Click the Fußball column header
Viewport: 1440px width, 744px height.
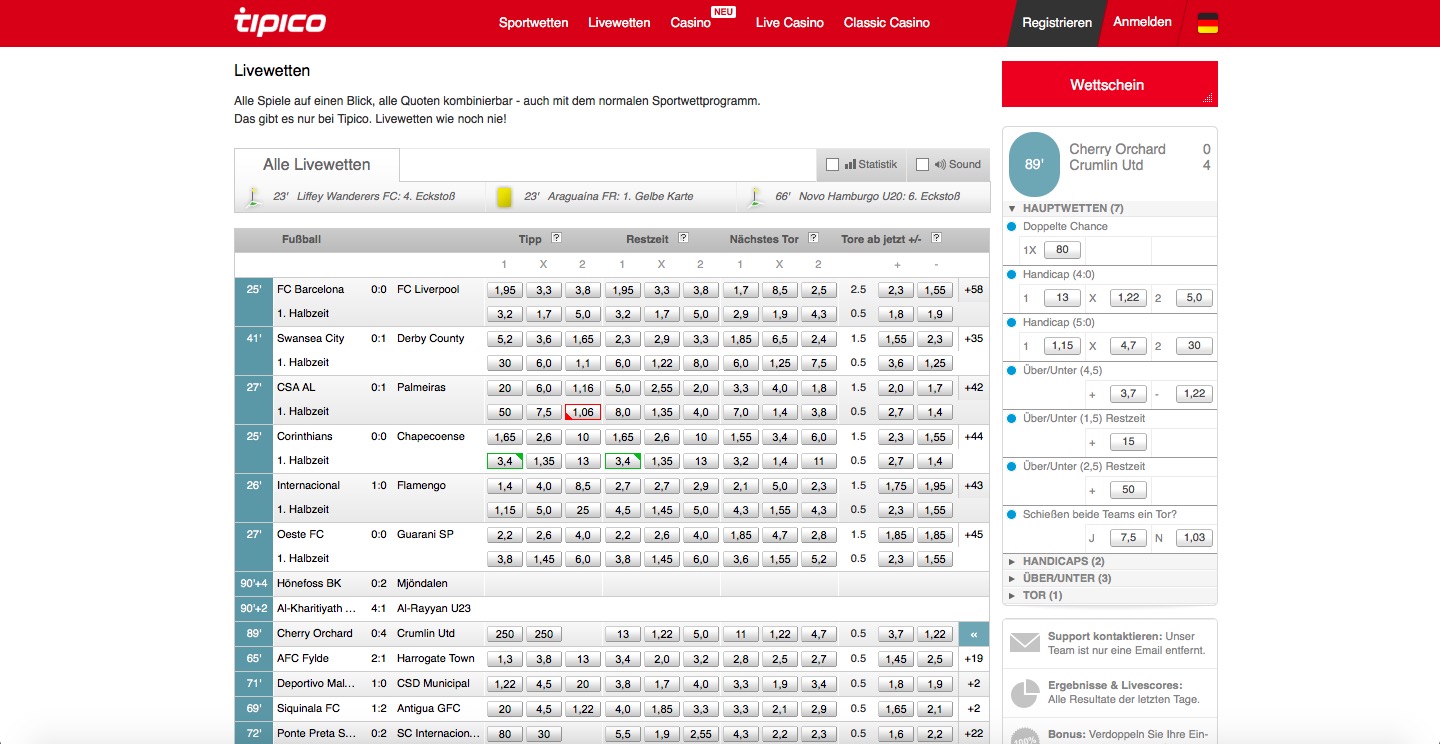pyautogui.click(x=301, y=240)
